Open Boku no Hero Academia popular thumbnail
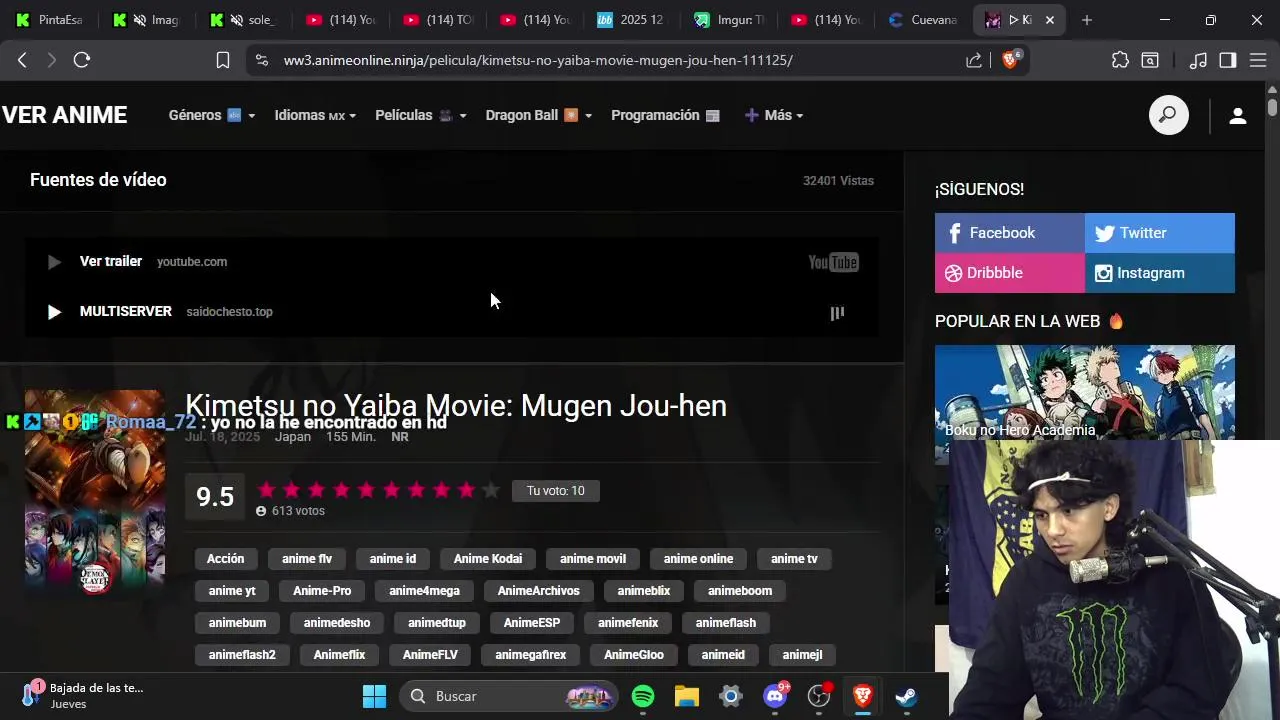Screen dimensions: 1280x720 coord(1085,392)
